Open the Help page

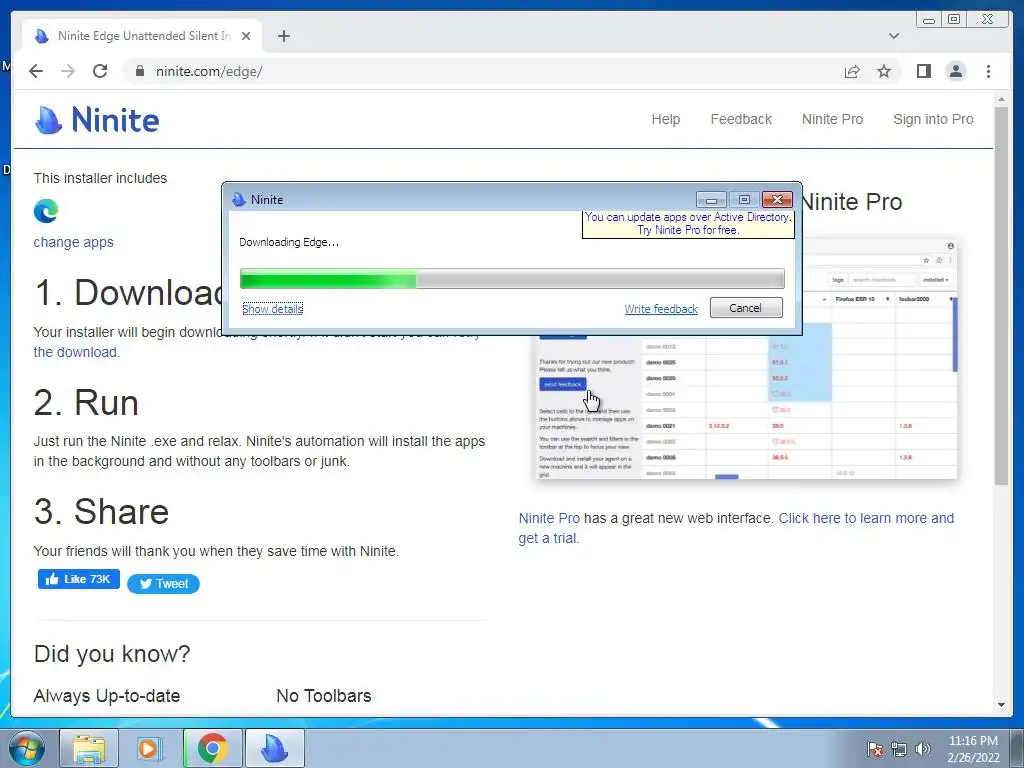coord(665,119)
